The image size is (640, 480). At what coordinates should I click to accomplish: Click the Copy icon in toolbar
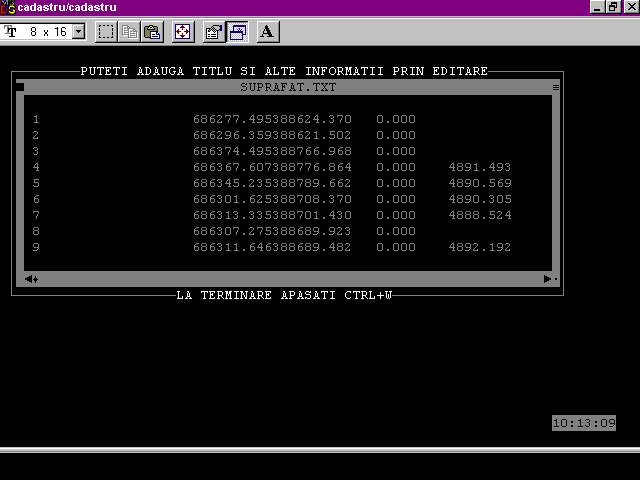(129, 32)
